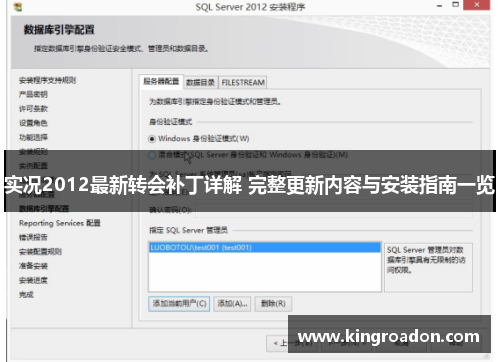Viewport: 500px width, 362px height.
Task: Click 添加当前用户(C) button
Action: click(179, 304)
